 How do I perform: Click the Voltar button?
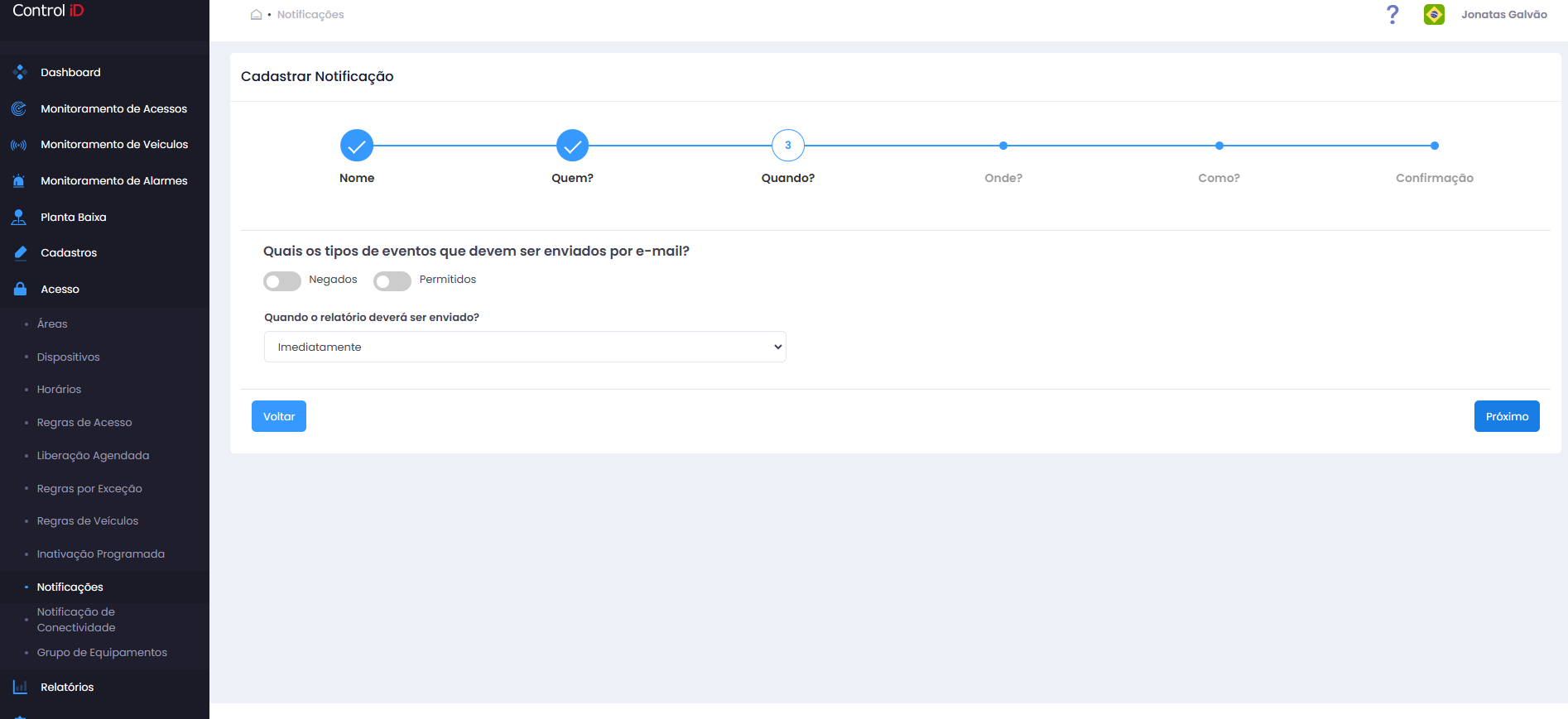(279, 416)
